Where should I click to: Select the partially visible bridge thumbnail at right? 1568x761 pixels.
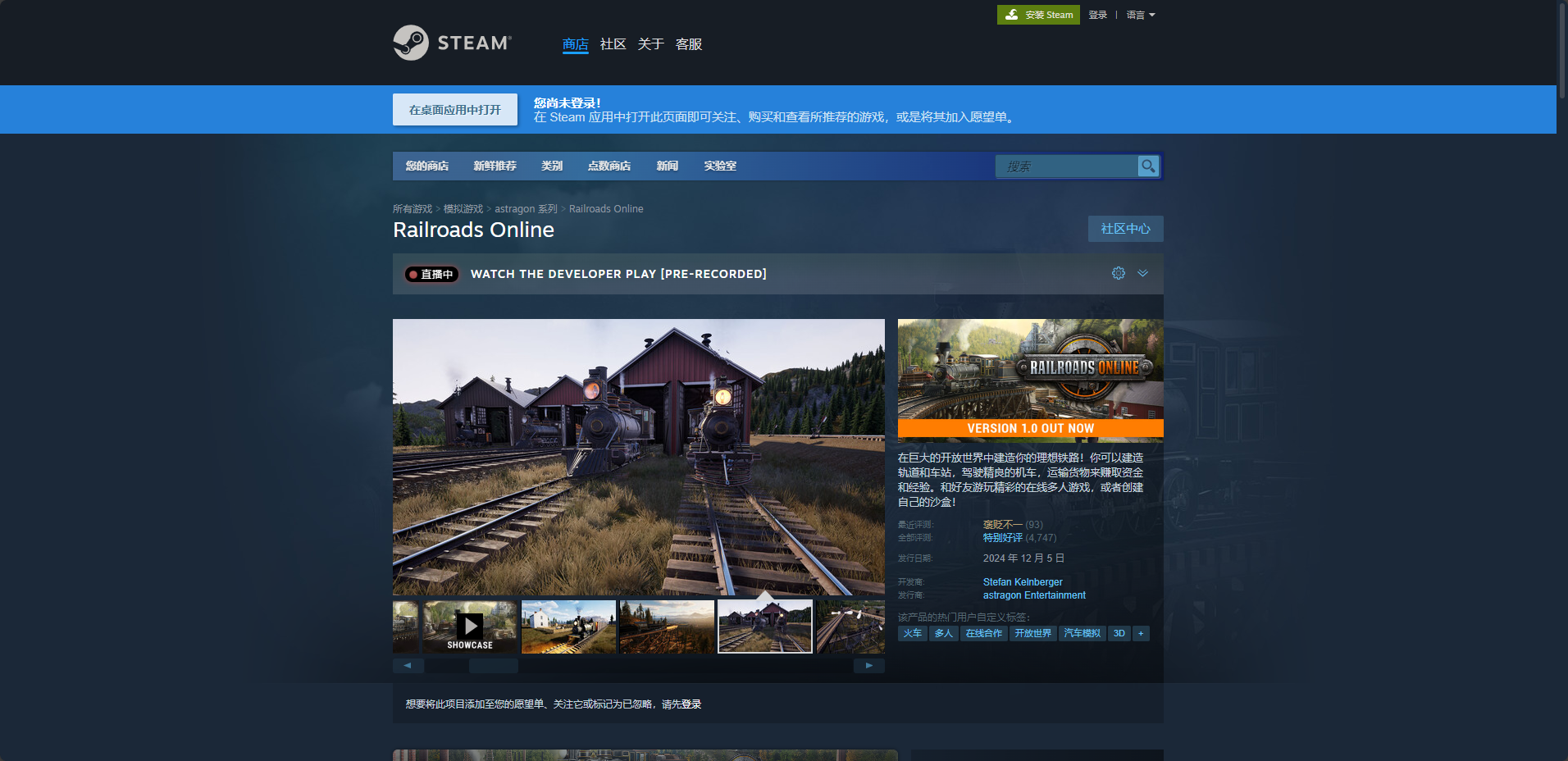[850, 627]
